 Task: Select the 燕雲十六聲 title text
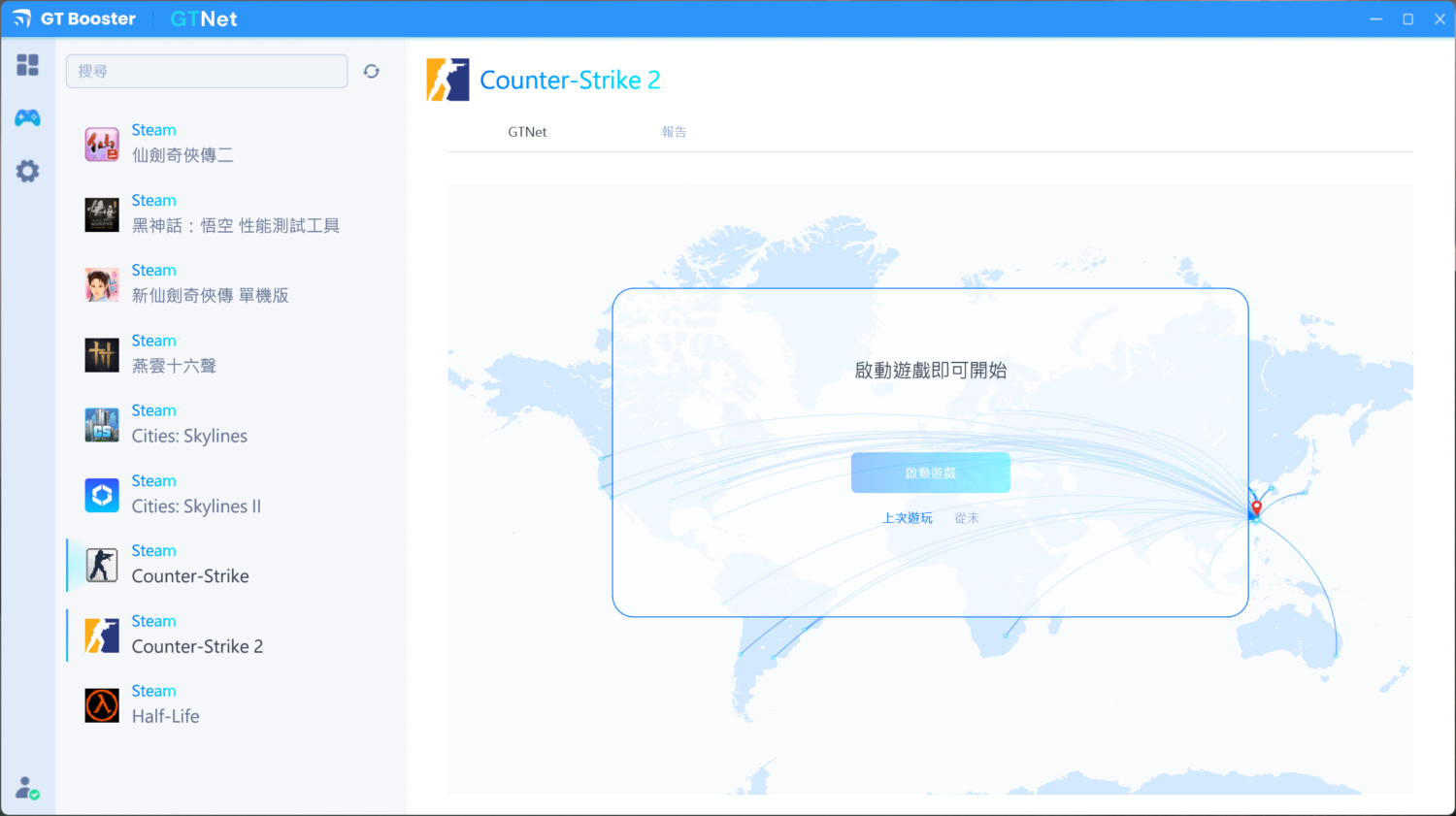coord(175,366)
